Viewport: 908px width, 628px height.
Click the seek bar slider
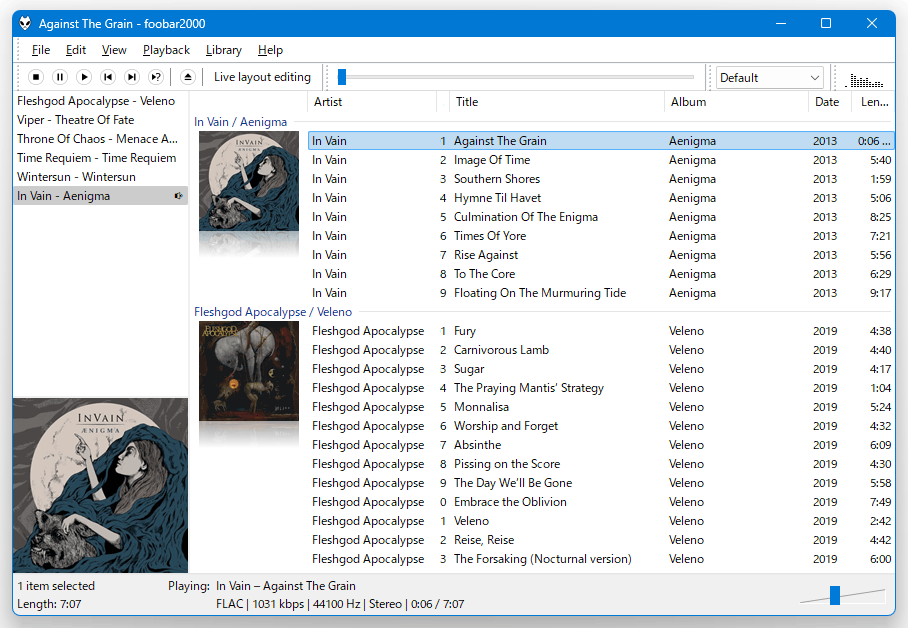(515, 77)
